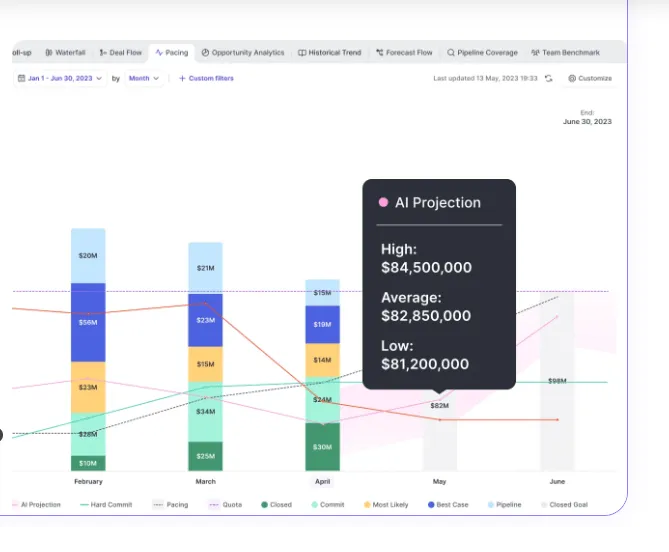Viewport: 669px width, 552px height.
Task: Toggle the Hard Commit legend series
Action: point(106,505)
